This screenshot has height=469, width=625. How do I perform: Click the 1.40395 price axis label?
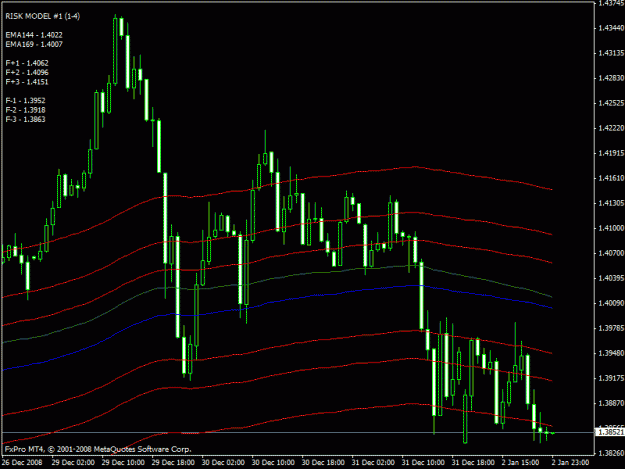[x=611, y=278]
